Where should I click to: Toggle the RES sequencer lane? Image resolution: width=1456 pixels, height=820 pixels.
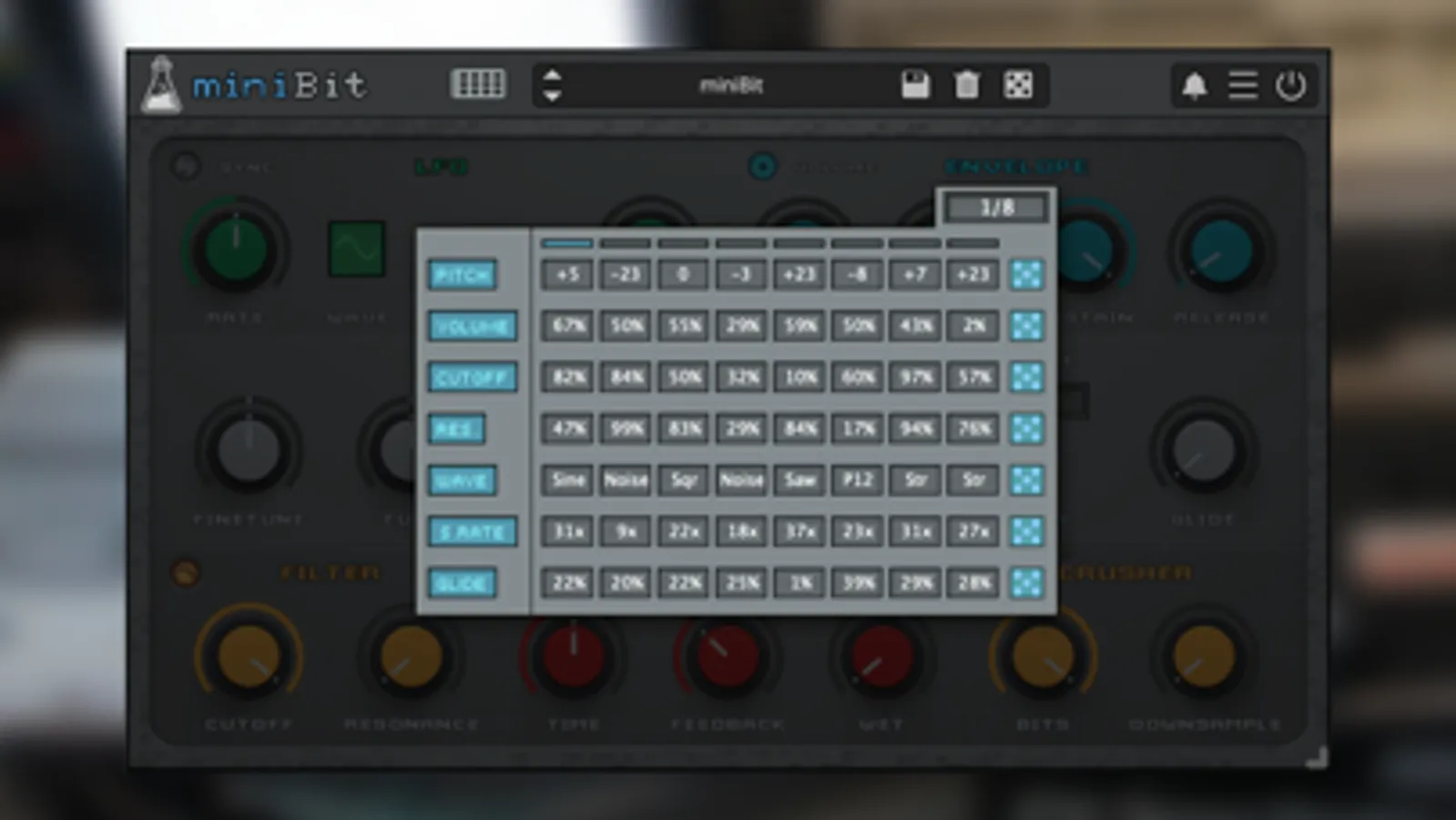456,428
